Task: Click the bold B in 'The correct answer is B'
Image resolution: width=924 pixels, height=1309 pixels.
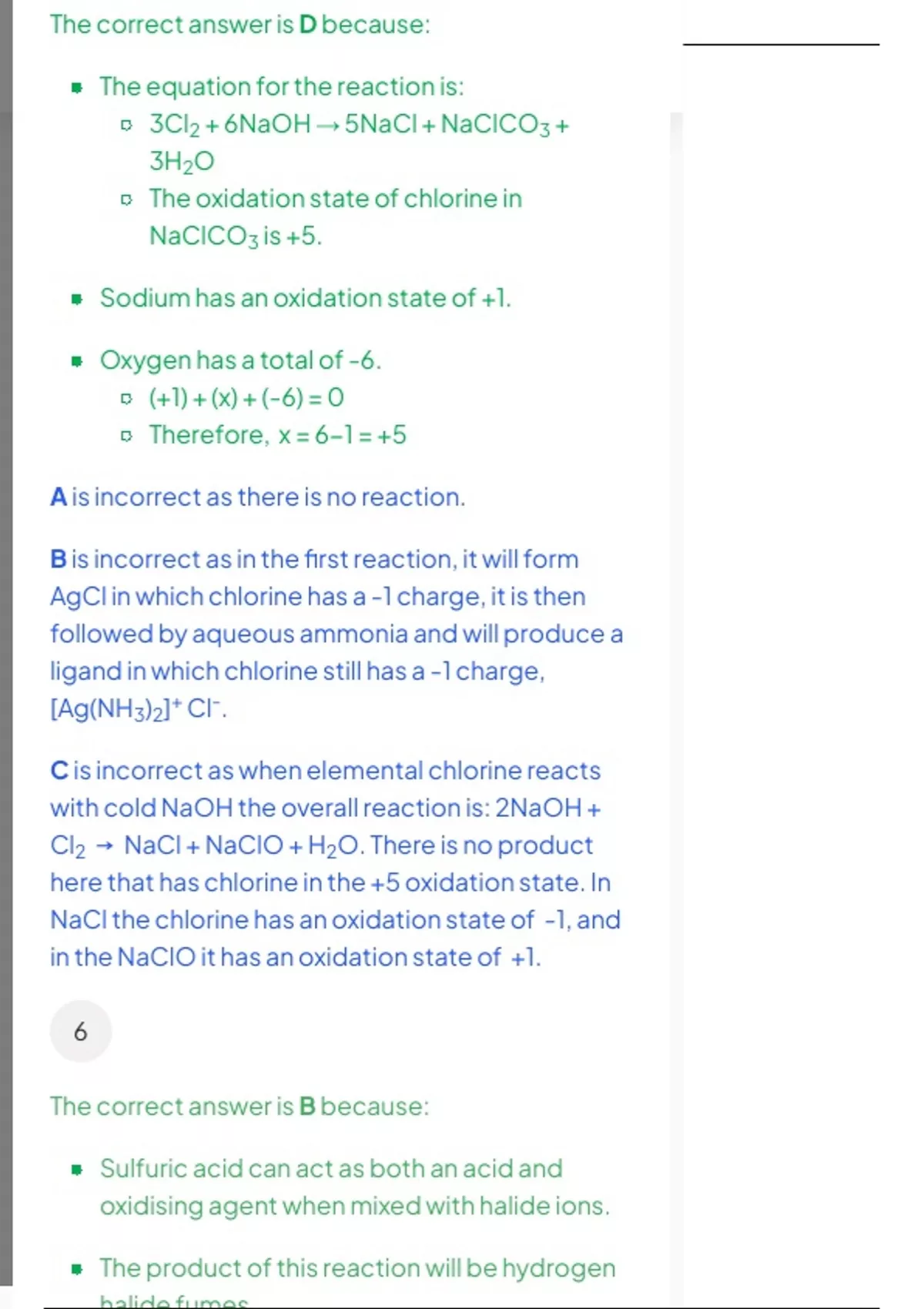Action: [307, 1106]
